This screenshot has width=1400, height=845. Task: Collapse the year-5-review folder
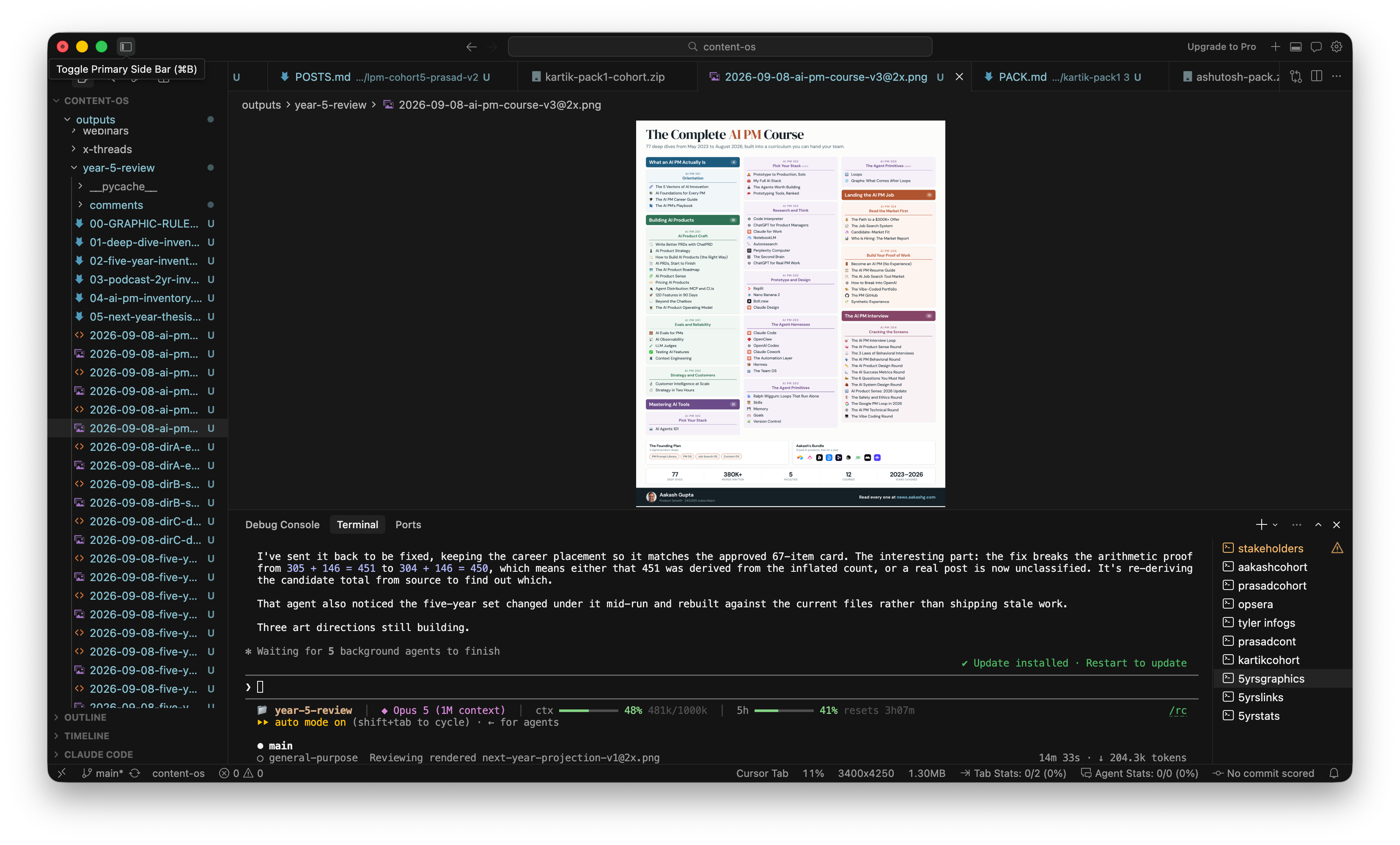coord(74,167)
